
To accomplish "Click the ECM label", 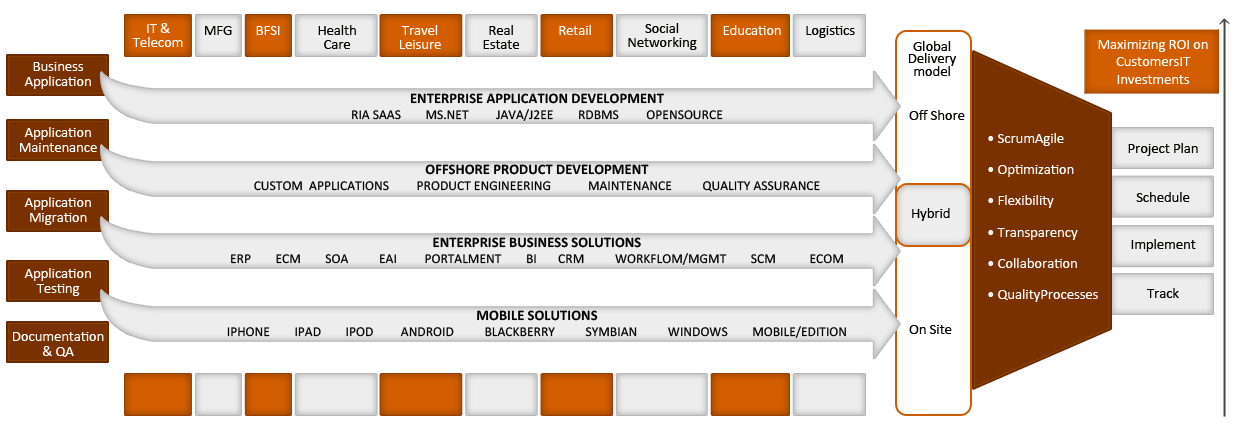I will [x=288, y=259].
